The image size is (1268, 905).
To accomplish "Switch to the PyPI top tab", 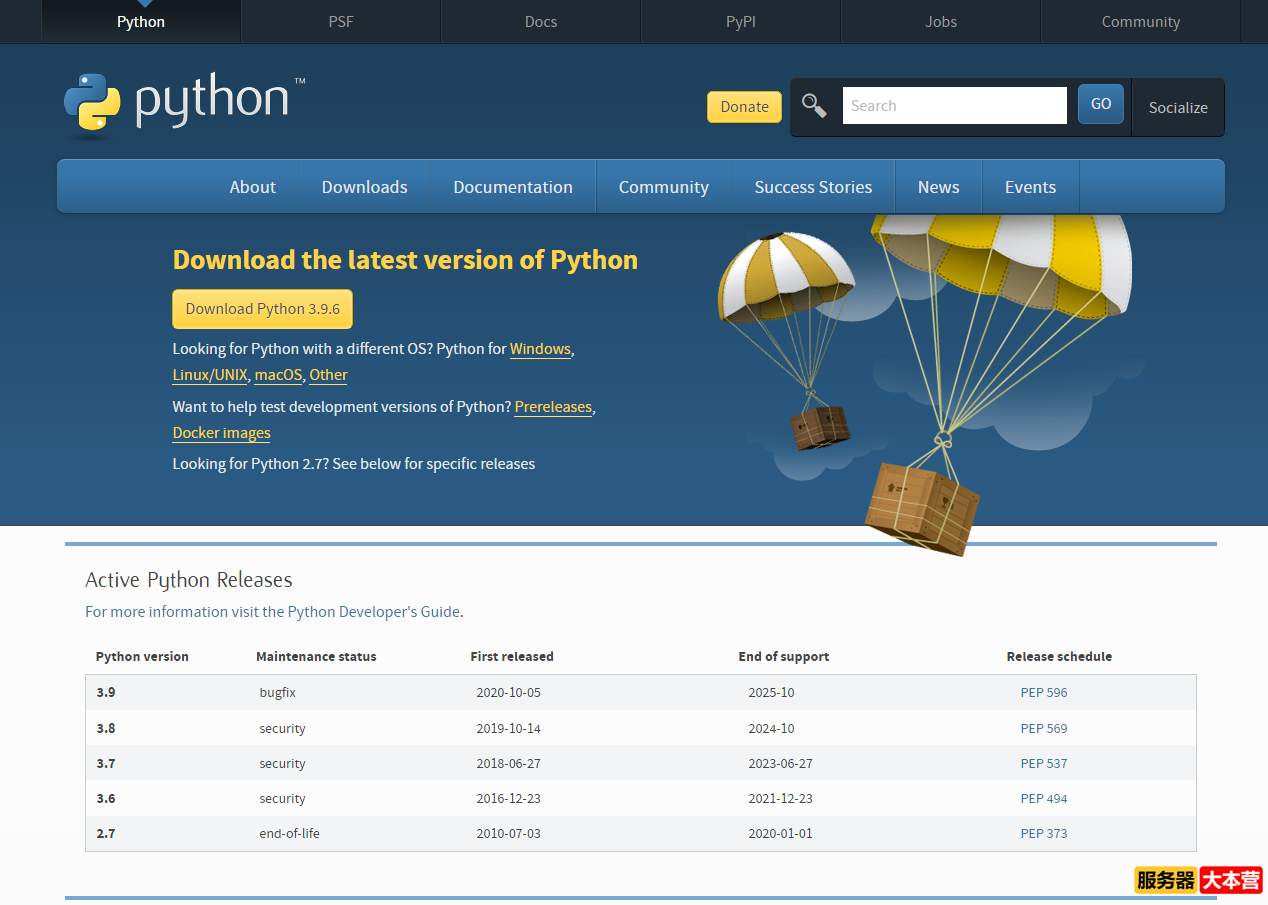I will coord(741,22).
